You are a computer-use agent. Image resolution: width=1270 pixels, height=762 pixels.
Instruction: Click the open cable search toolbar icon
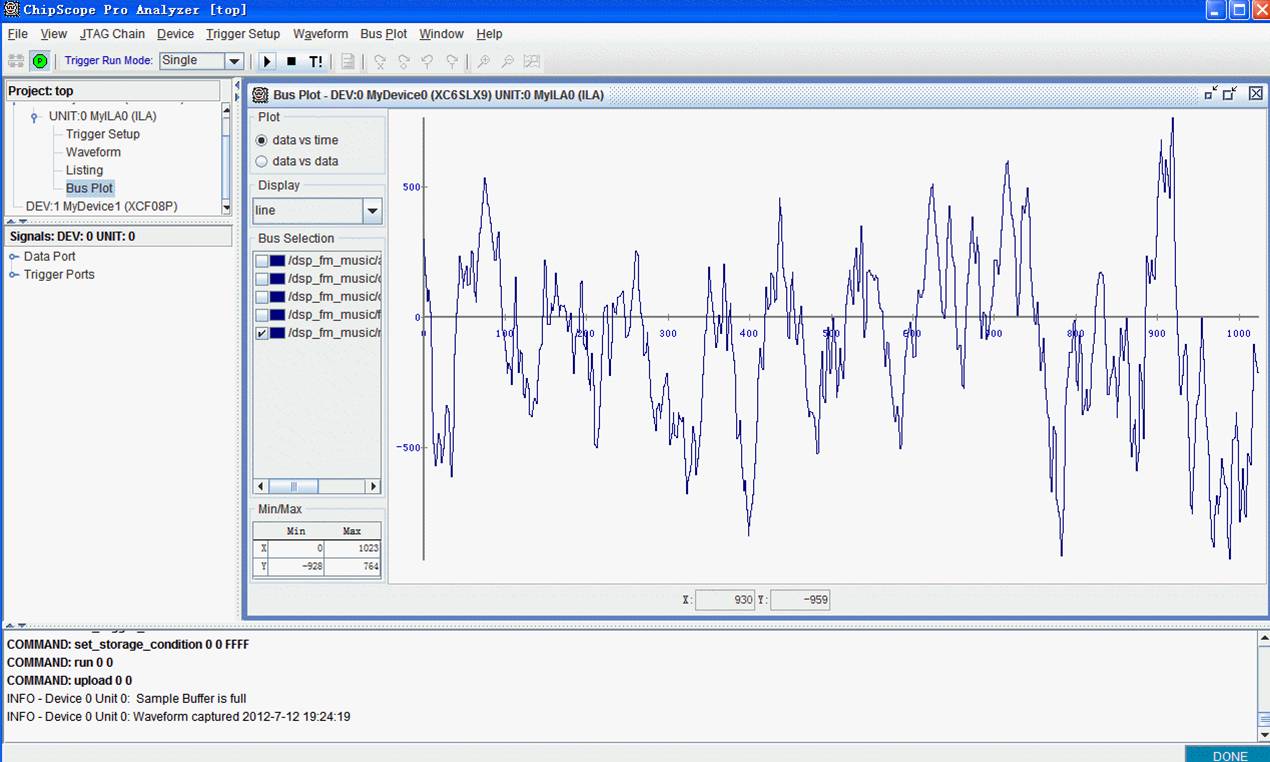16,61
